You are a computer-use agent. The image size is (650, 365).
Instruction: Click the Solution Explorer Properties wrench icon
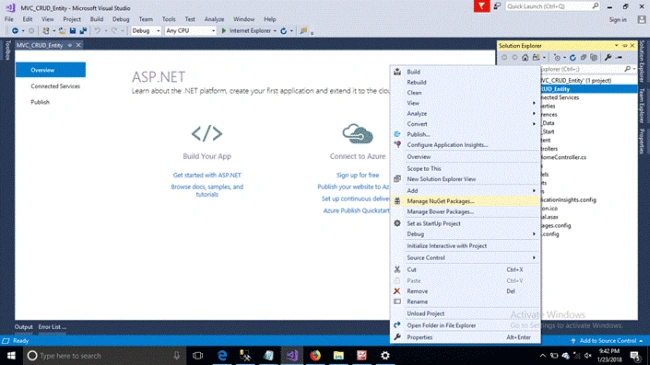click(x=608, y=58)
